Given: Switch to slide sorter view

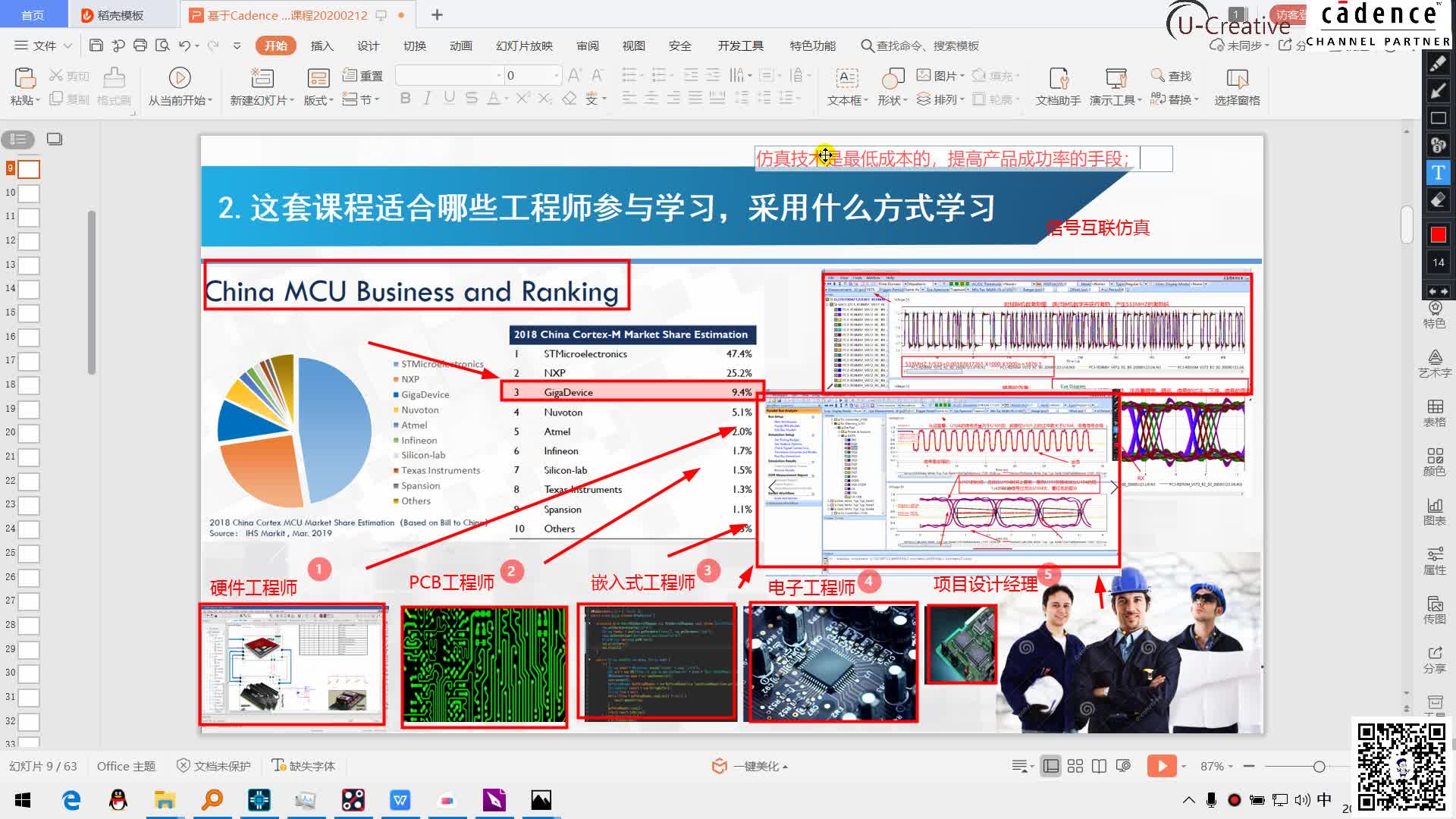Looking at the screenshot, I should tap(1075, 766).
